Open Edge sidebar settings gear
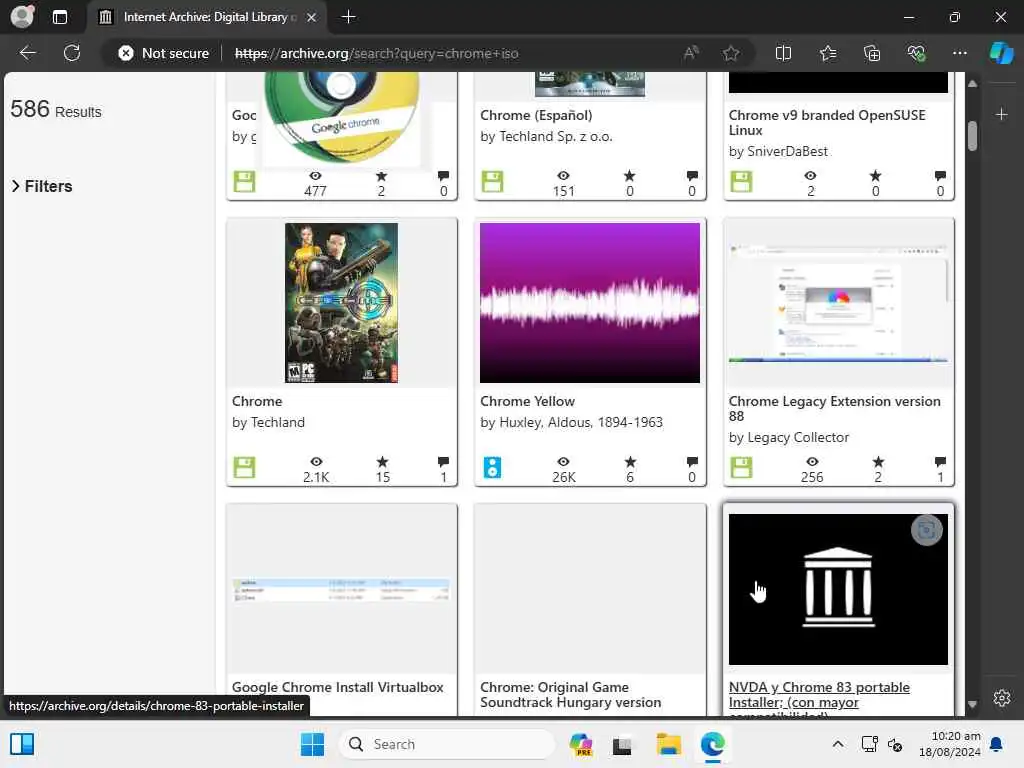Screen dimensions: 1024x768 pyautogui.click(x=1001, y=698)
